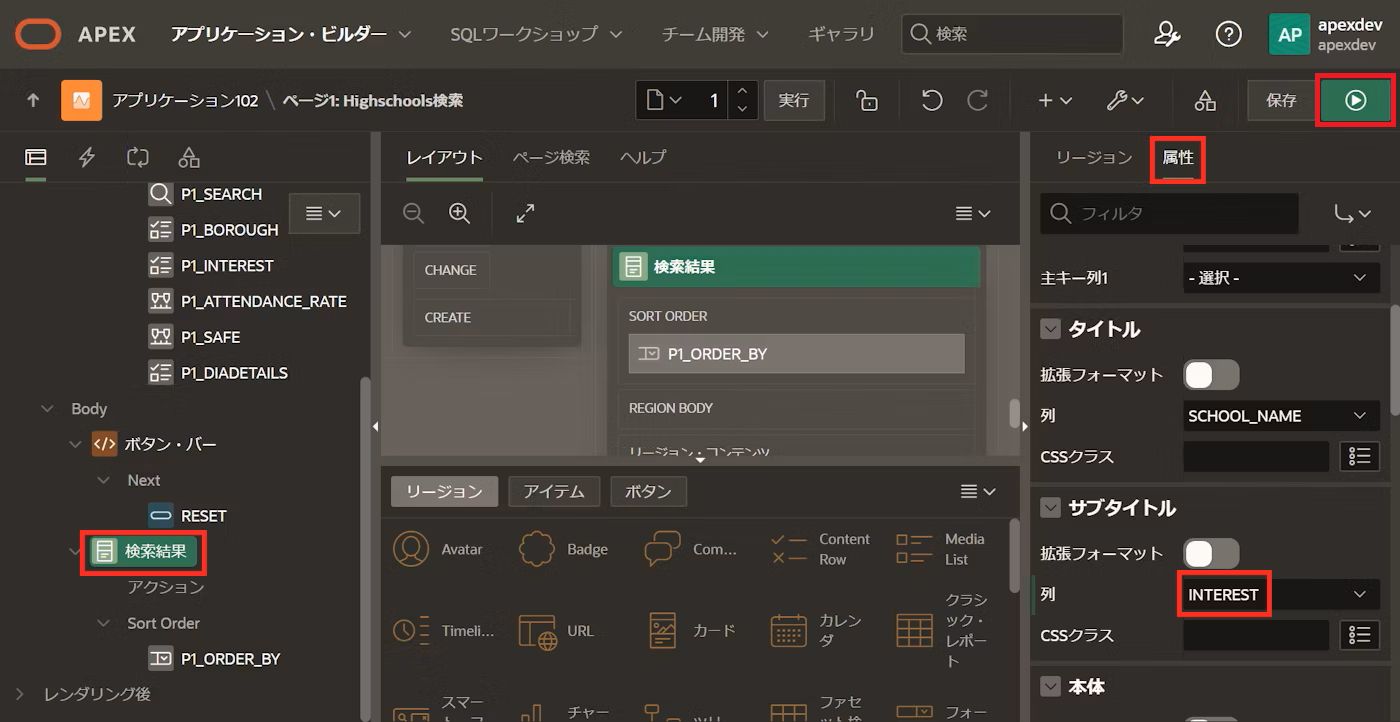Screen dimensions: 1400x722
Task: Toggle タイトル 拡張フォーマット switch
Action: pos(1211,375)
